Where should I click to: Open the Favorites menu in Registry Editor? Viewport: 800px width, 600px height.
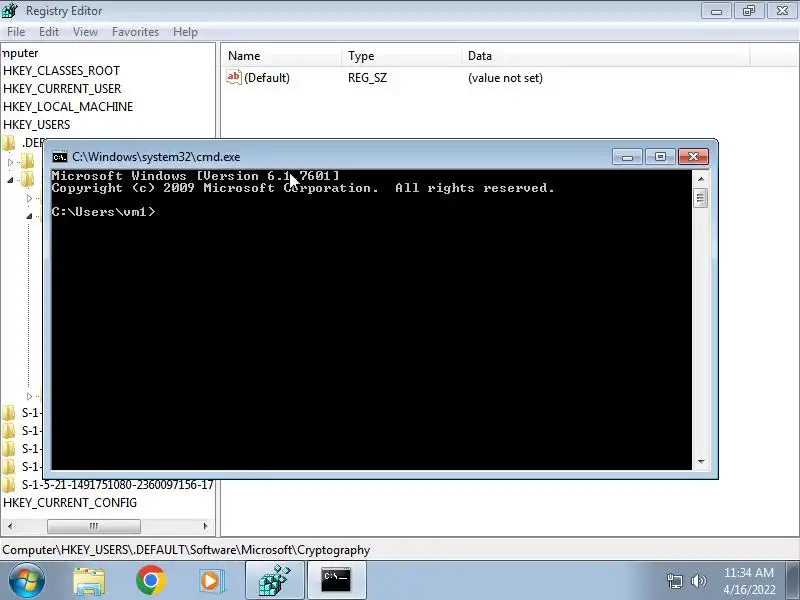point(135,32)
